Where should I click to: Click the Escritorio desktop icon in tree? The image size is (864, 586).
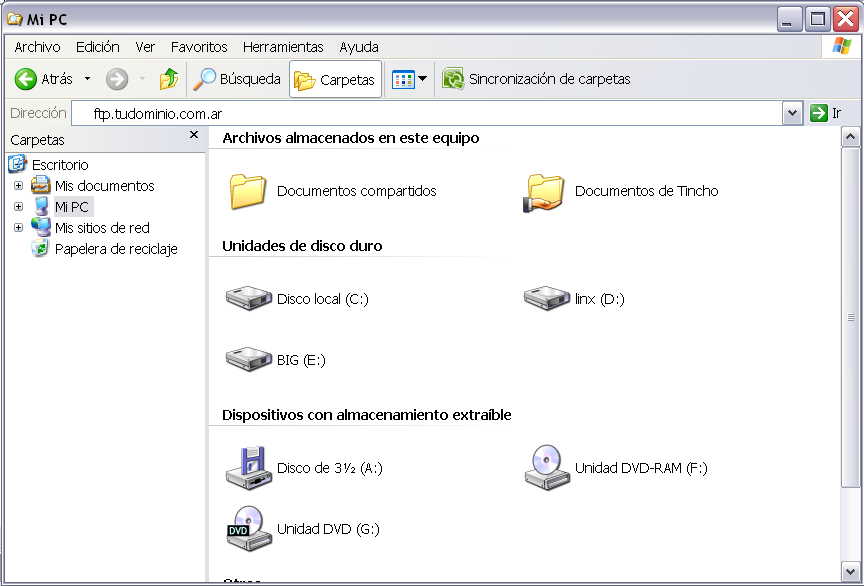tap(17, 164)
